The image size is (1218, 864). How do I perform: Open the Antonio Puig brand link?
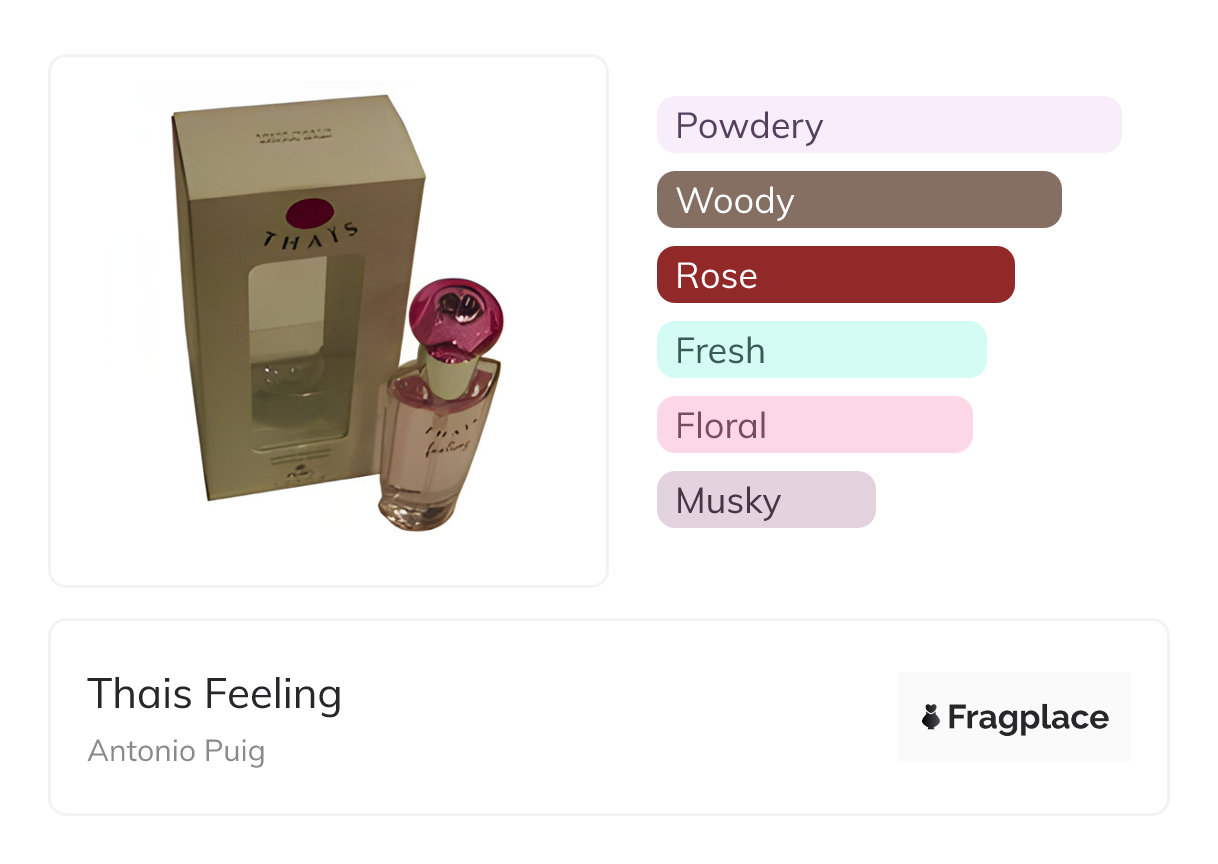tap(176, 751)
